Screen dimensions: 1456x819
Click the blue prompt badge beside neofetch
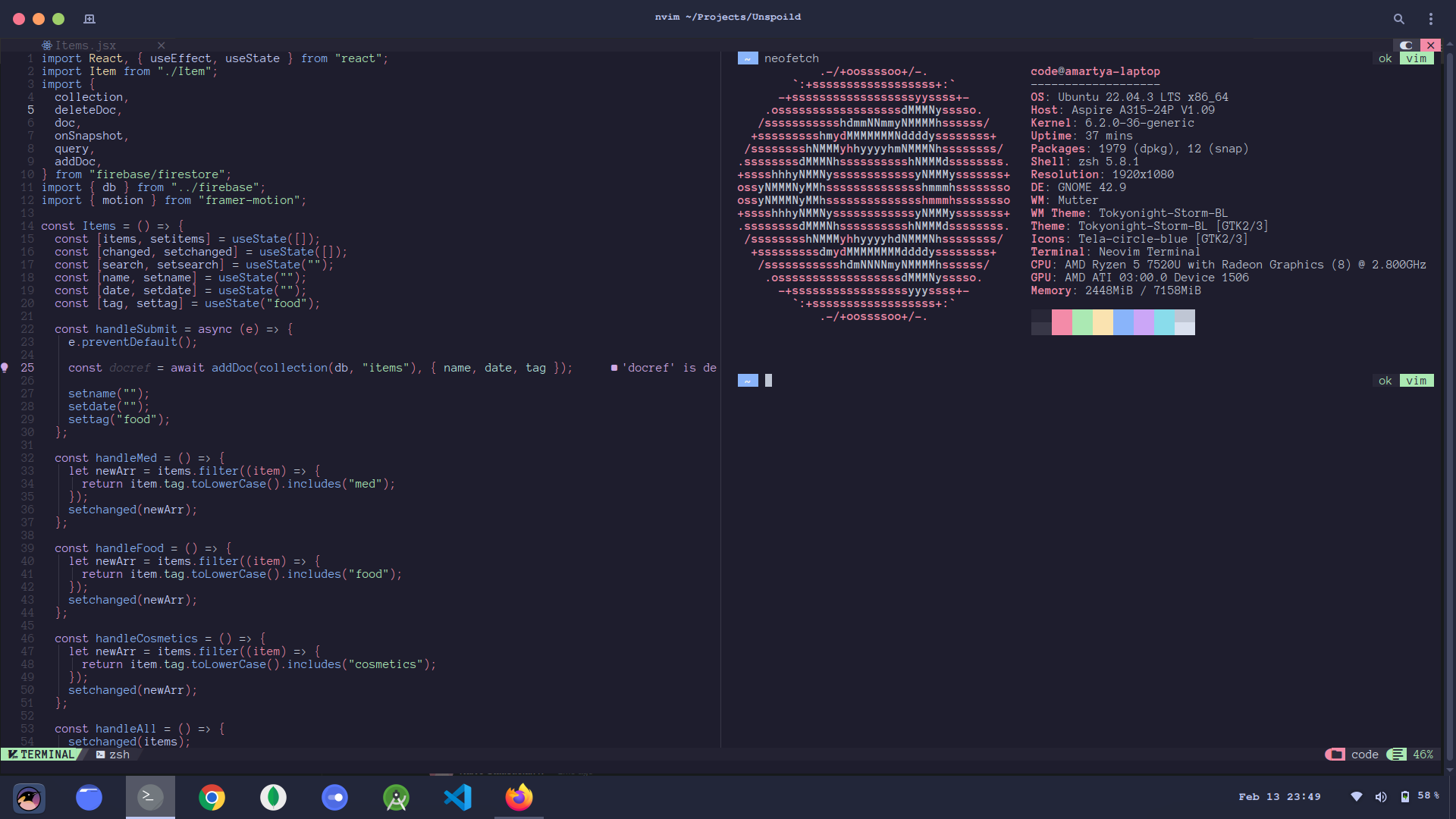[748, 58]
